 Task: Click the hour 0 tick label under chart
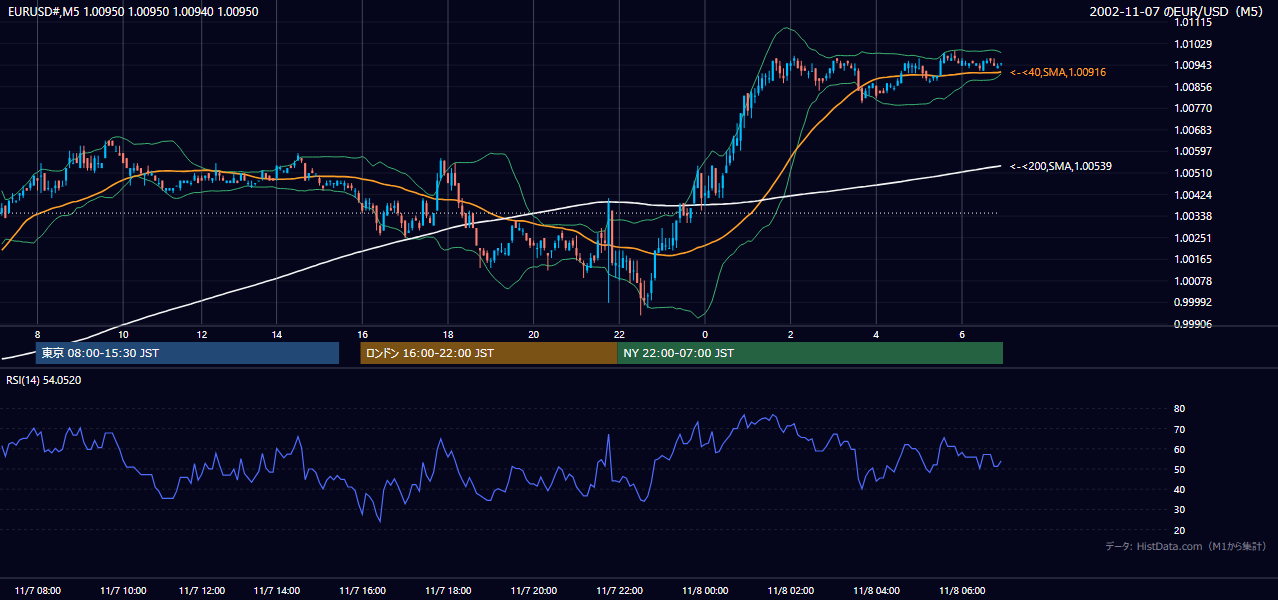[705, 334]
